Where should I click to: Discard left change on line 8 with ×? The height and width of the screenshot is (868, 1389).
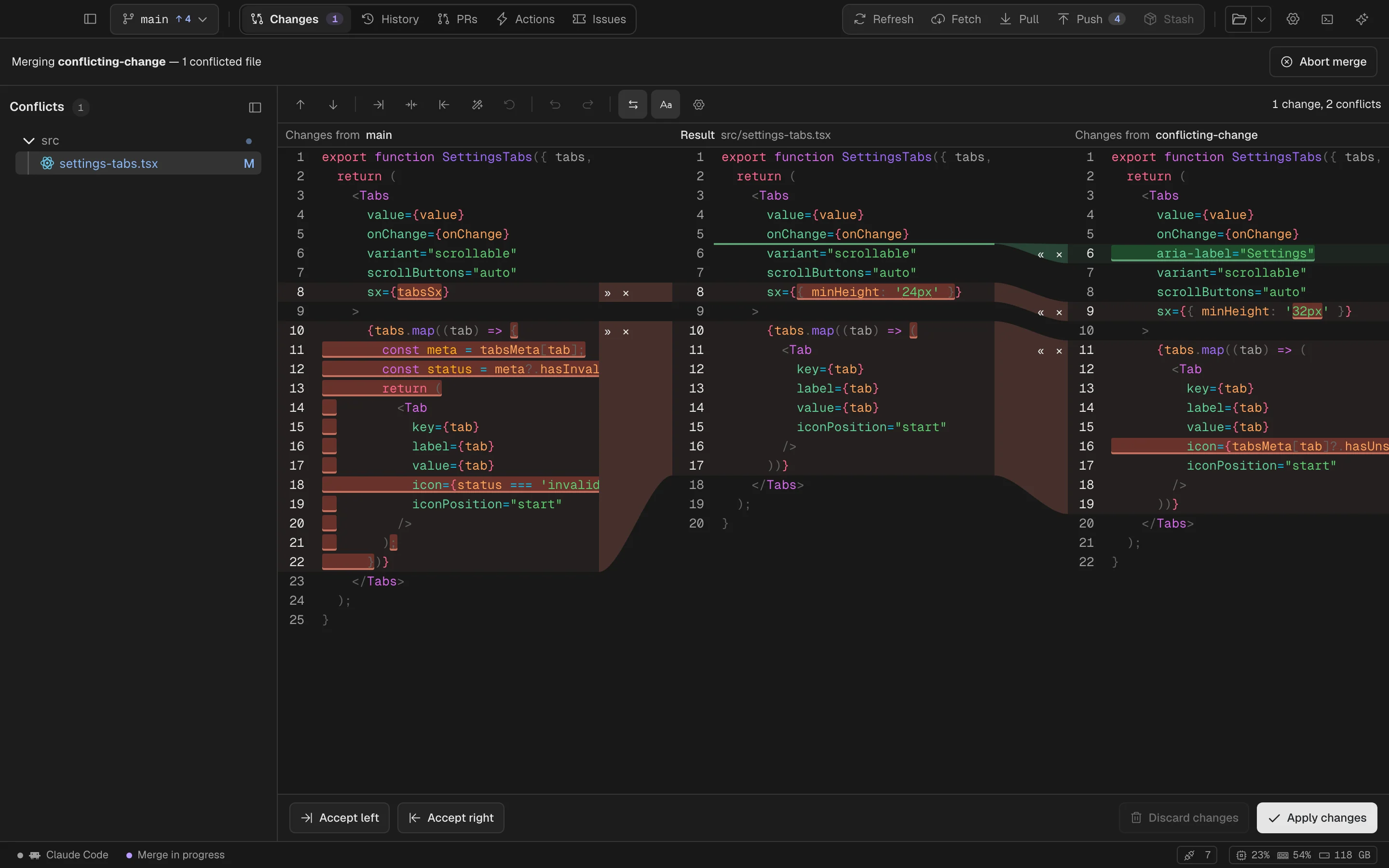pos(626,293)
